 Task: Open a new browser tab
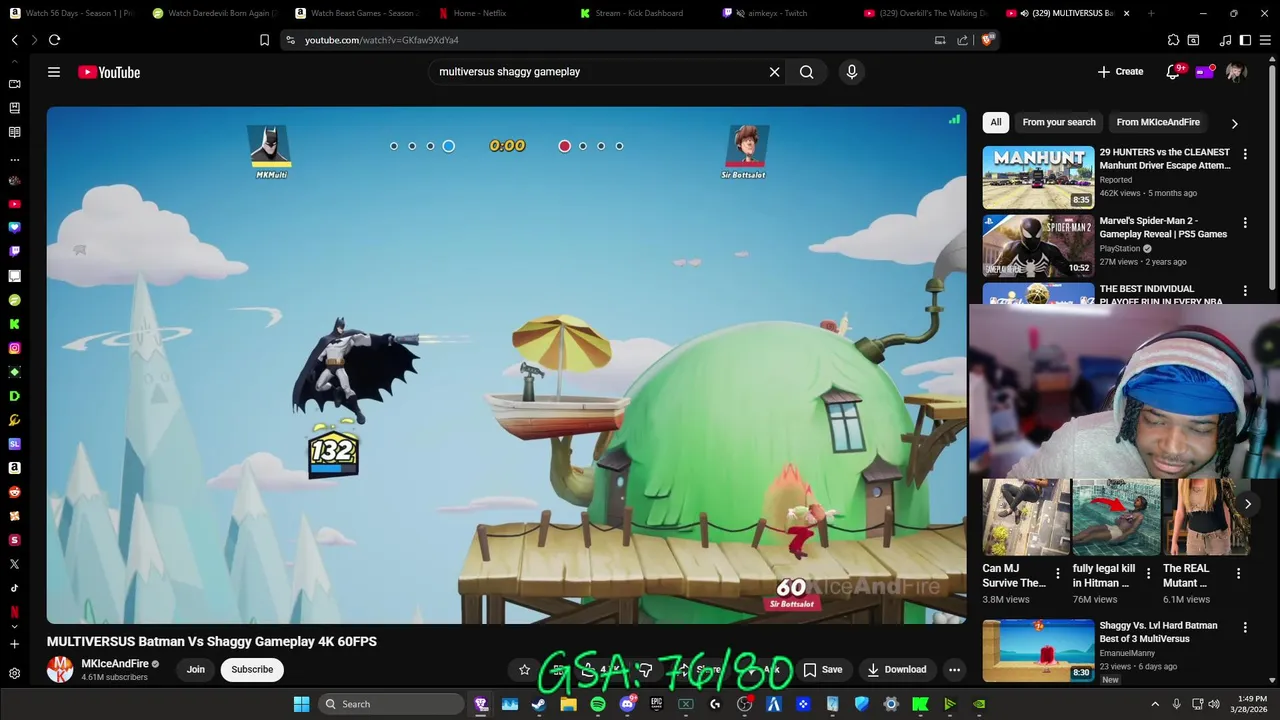pos(1150,13)
